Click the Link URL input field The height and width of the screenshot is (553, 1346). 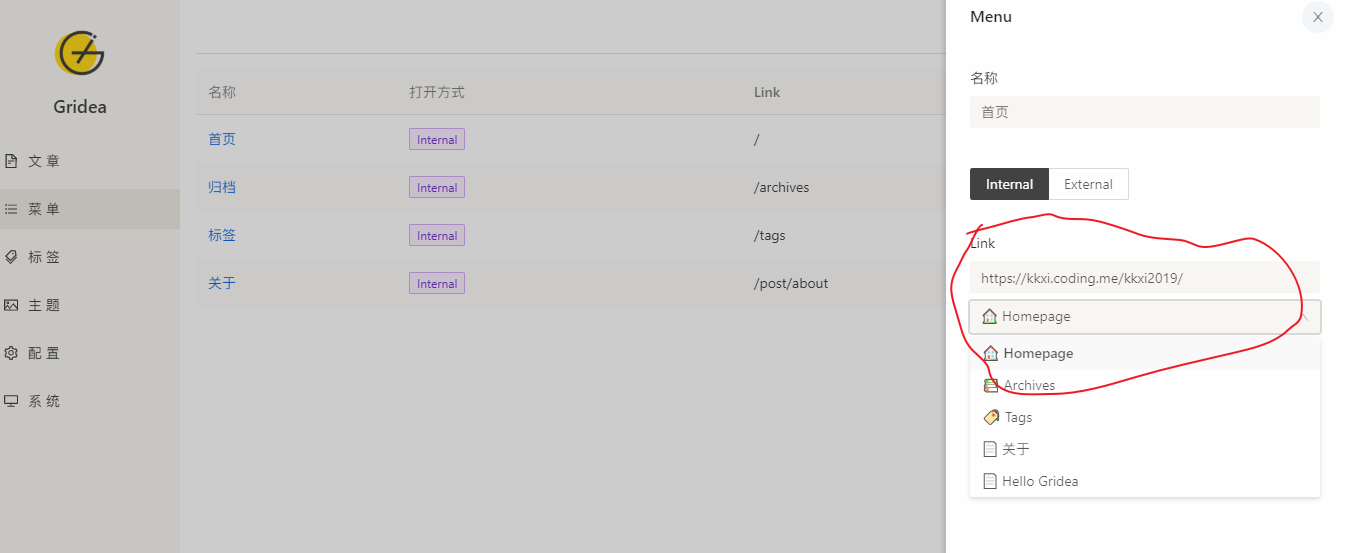(x=1145, y=278)
